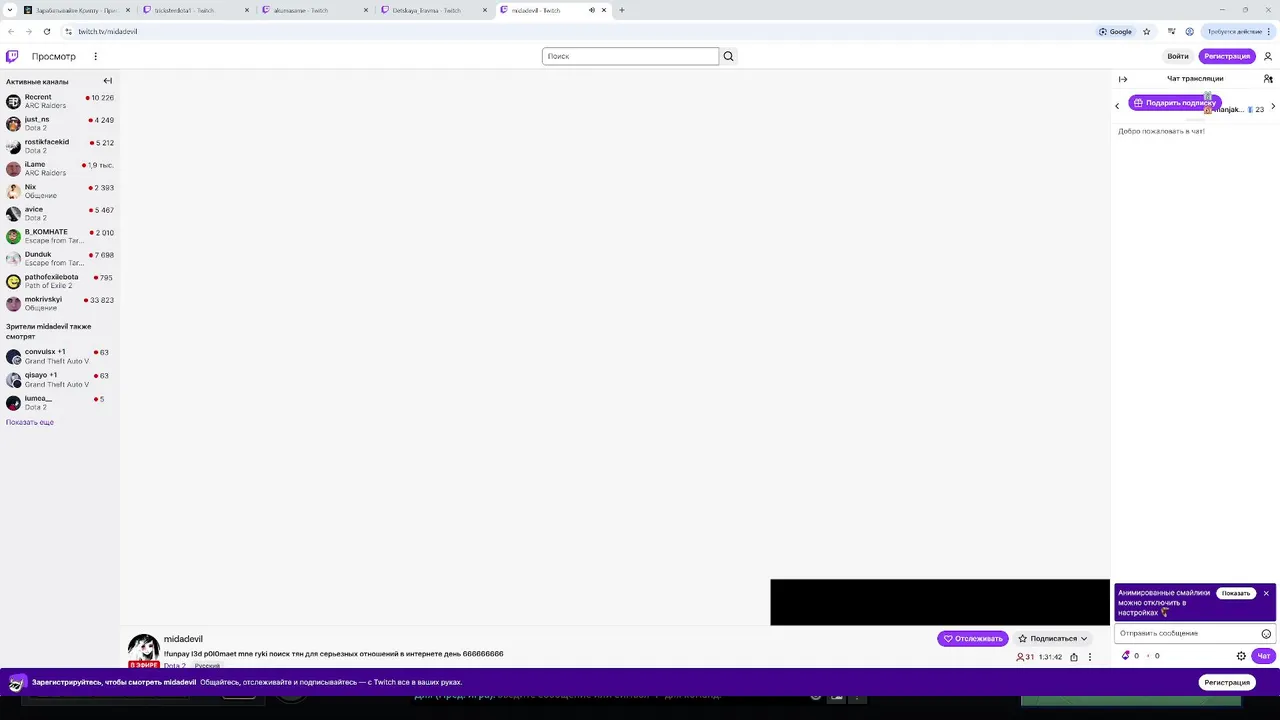Collapse the chat panel arrow
The height and width of the screenshot is (720, 1280).
tap(1123, 79)
